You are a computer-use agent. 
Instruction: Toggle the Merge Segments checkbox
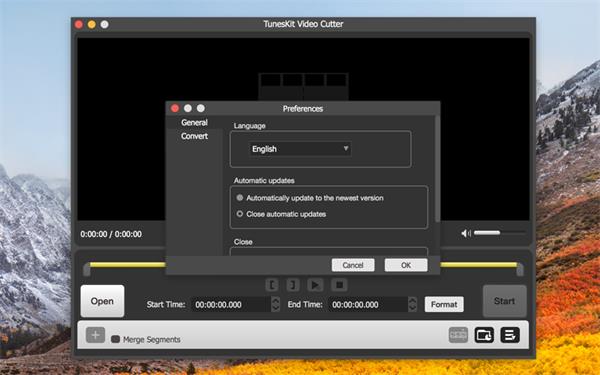coord(115,339)
